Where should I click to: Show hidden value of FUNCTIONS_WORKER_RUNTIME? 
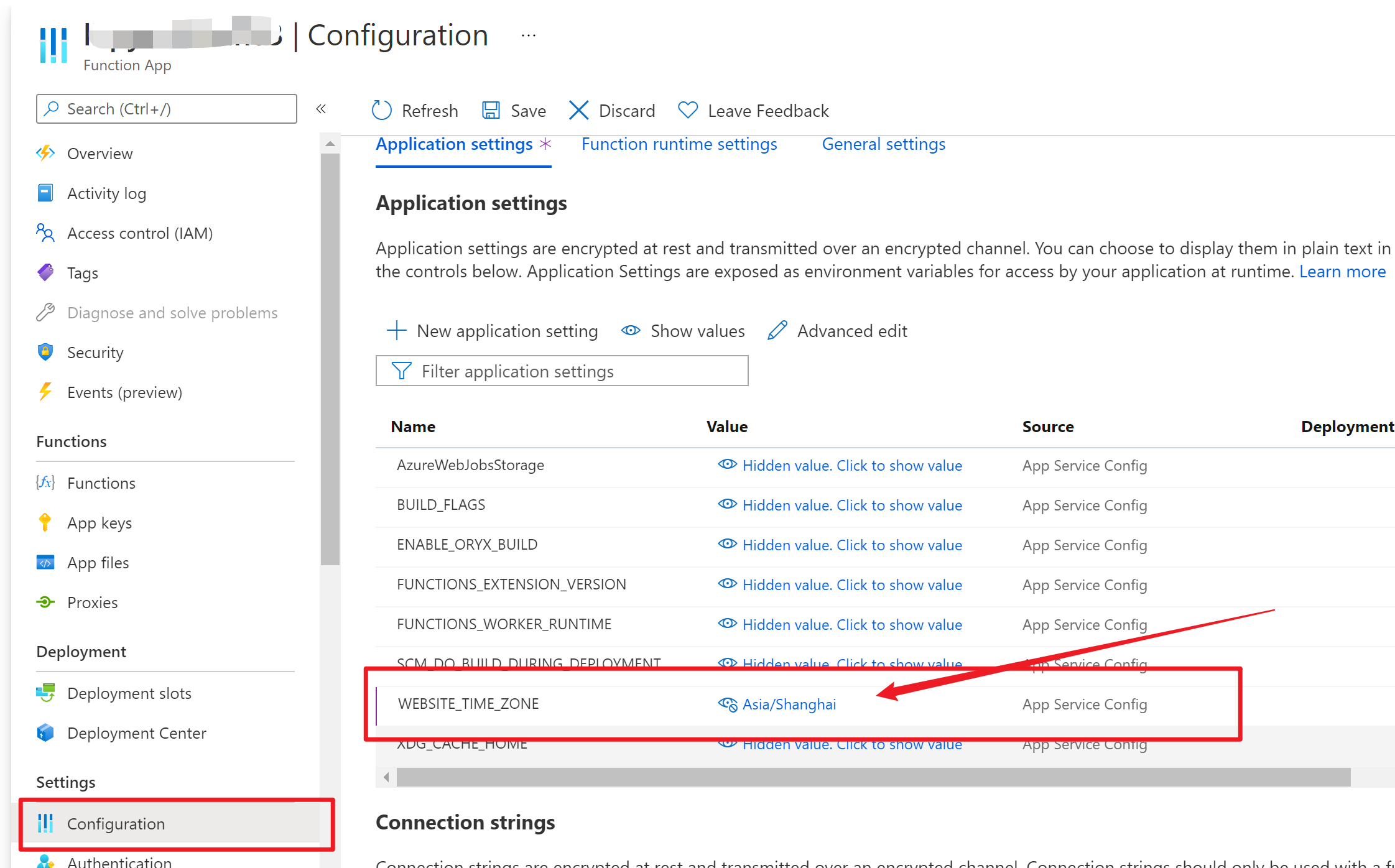click(851, 625)
